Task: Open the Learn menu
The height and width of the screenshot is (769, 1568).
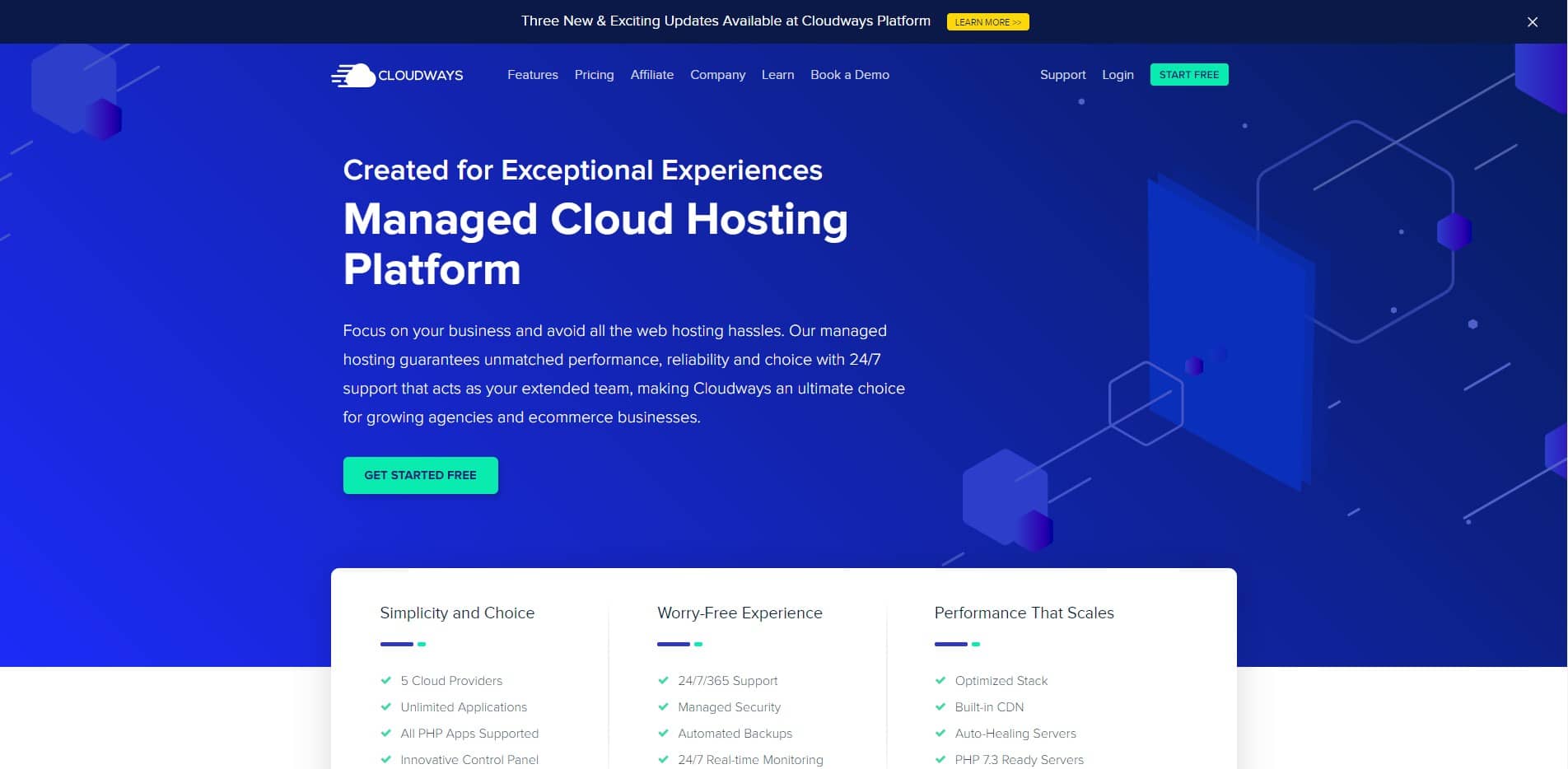Action: [777, 75]
